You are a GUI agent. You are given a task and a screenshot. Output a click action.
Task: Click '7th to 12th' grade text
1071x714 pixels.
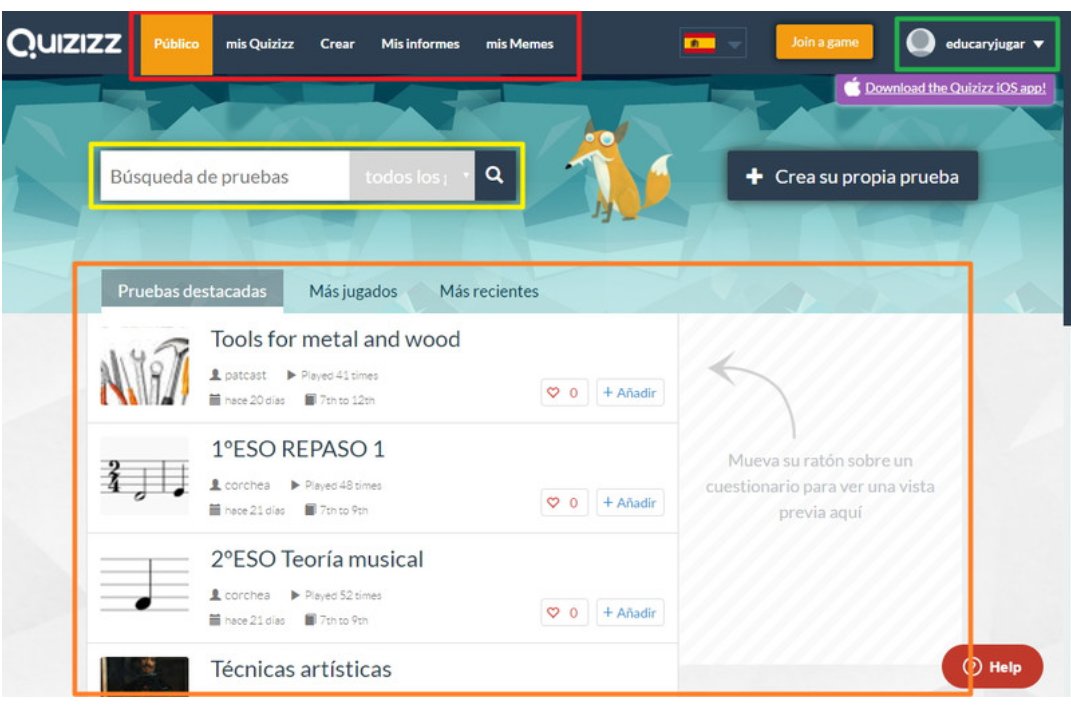pos(347,400)
